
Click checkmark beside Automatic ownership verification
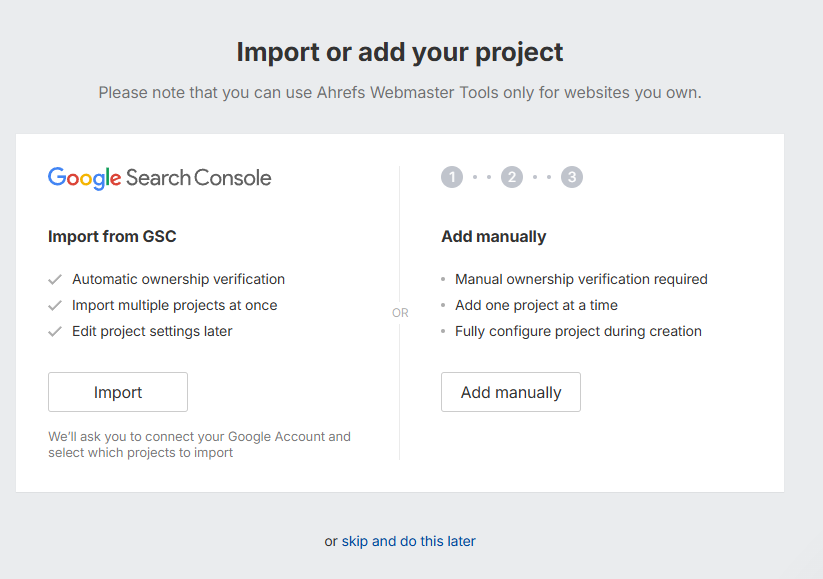point(55,279)
